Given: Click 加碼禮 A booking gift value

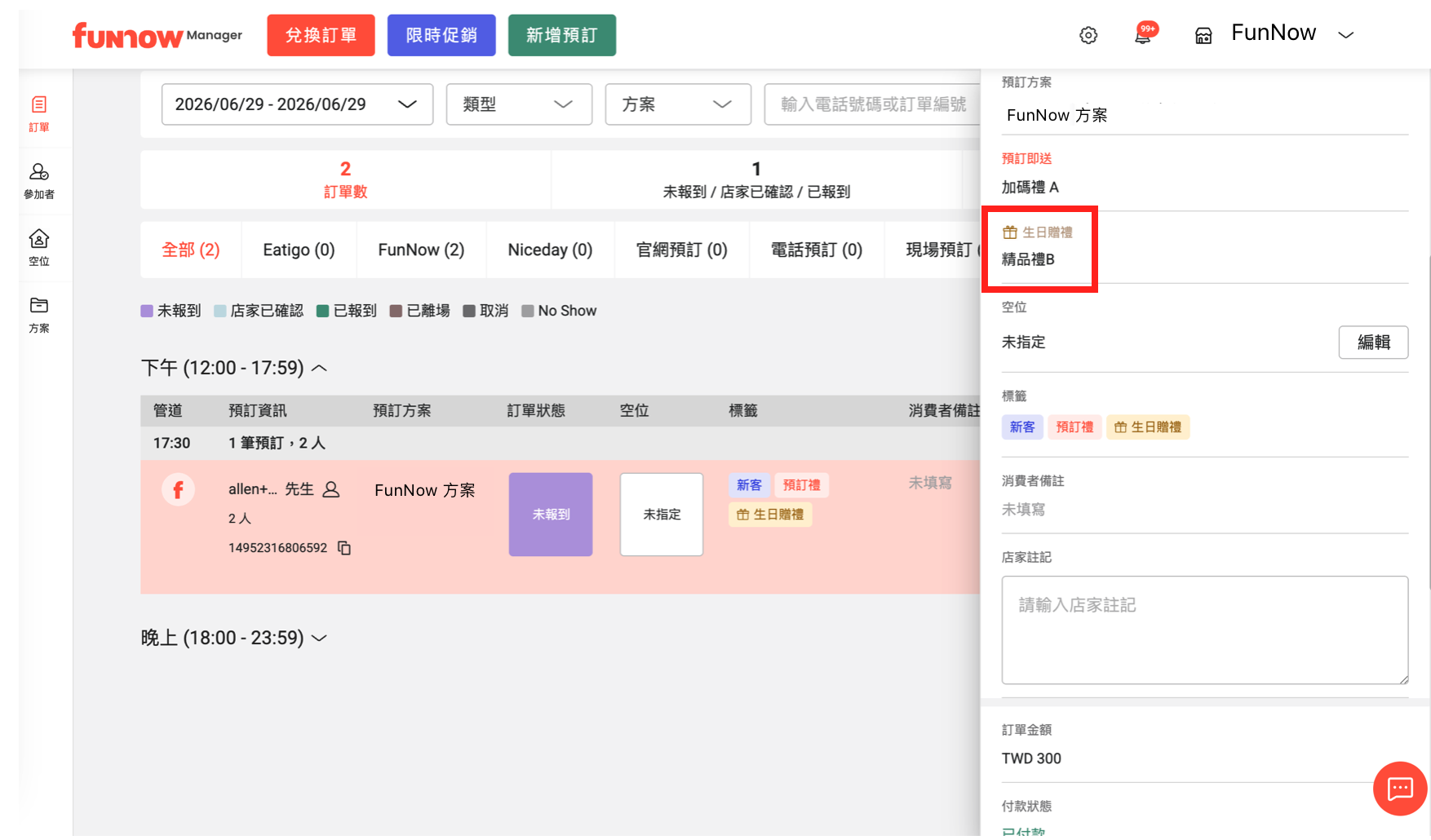Looking at the screenshot, I should point(1030,188).
